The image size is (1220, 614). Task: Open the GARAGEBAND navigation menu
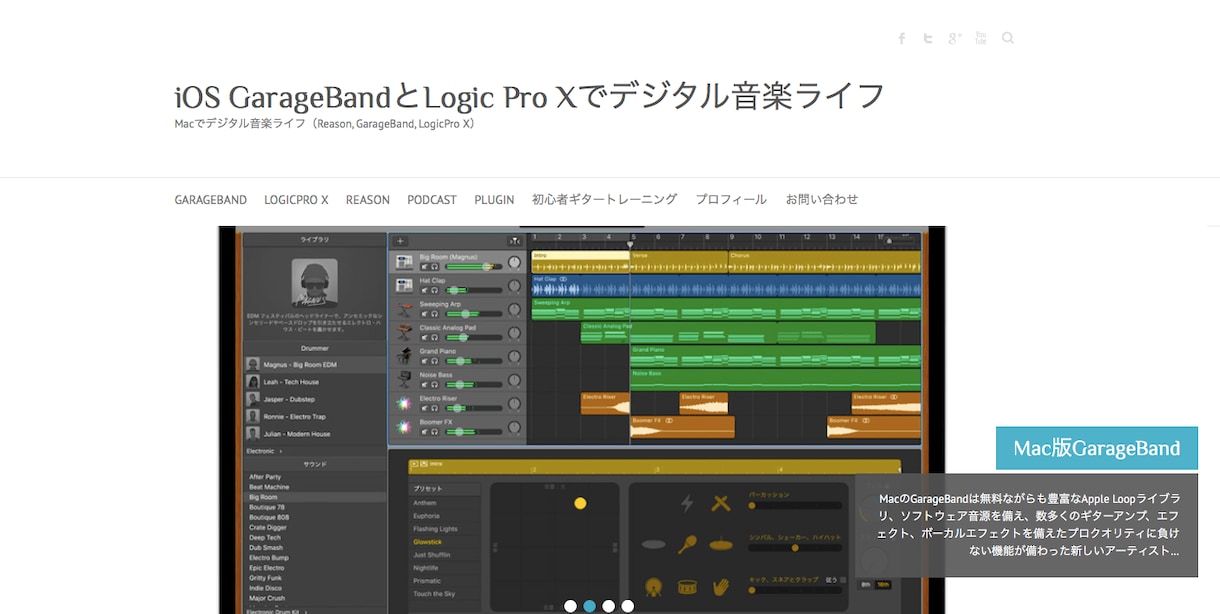(x=211, y=200)
